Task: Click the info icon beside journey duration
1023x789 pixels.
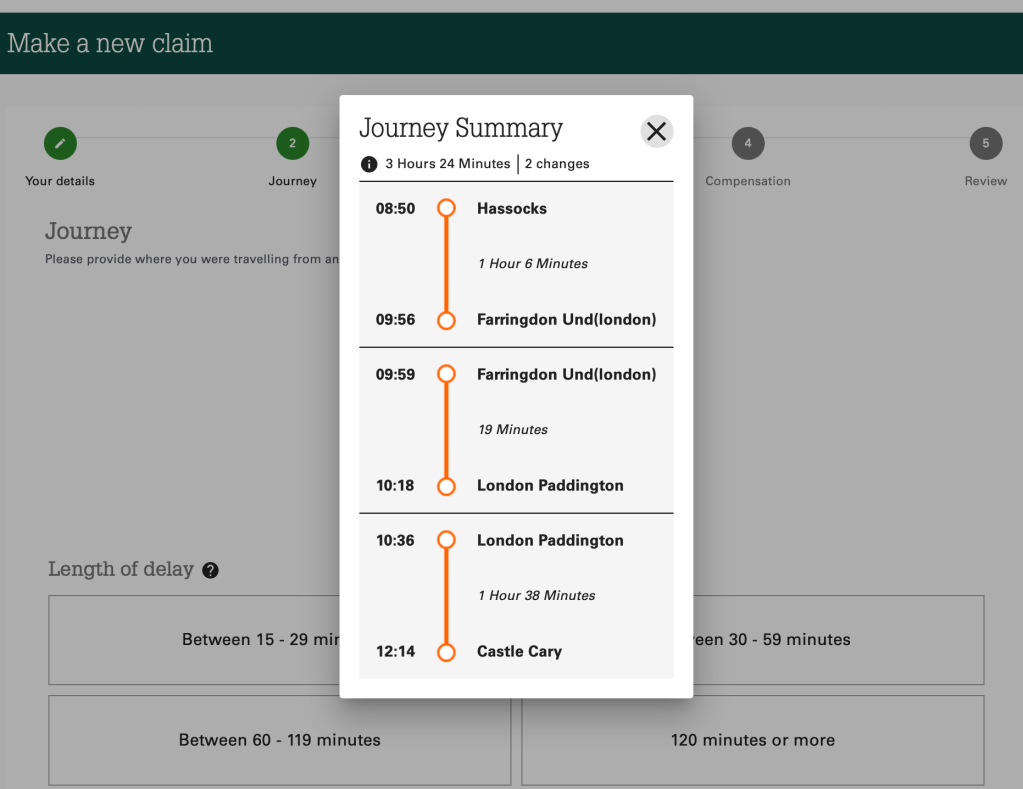Action: click(x=369, y=164)
